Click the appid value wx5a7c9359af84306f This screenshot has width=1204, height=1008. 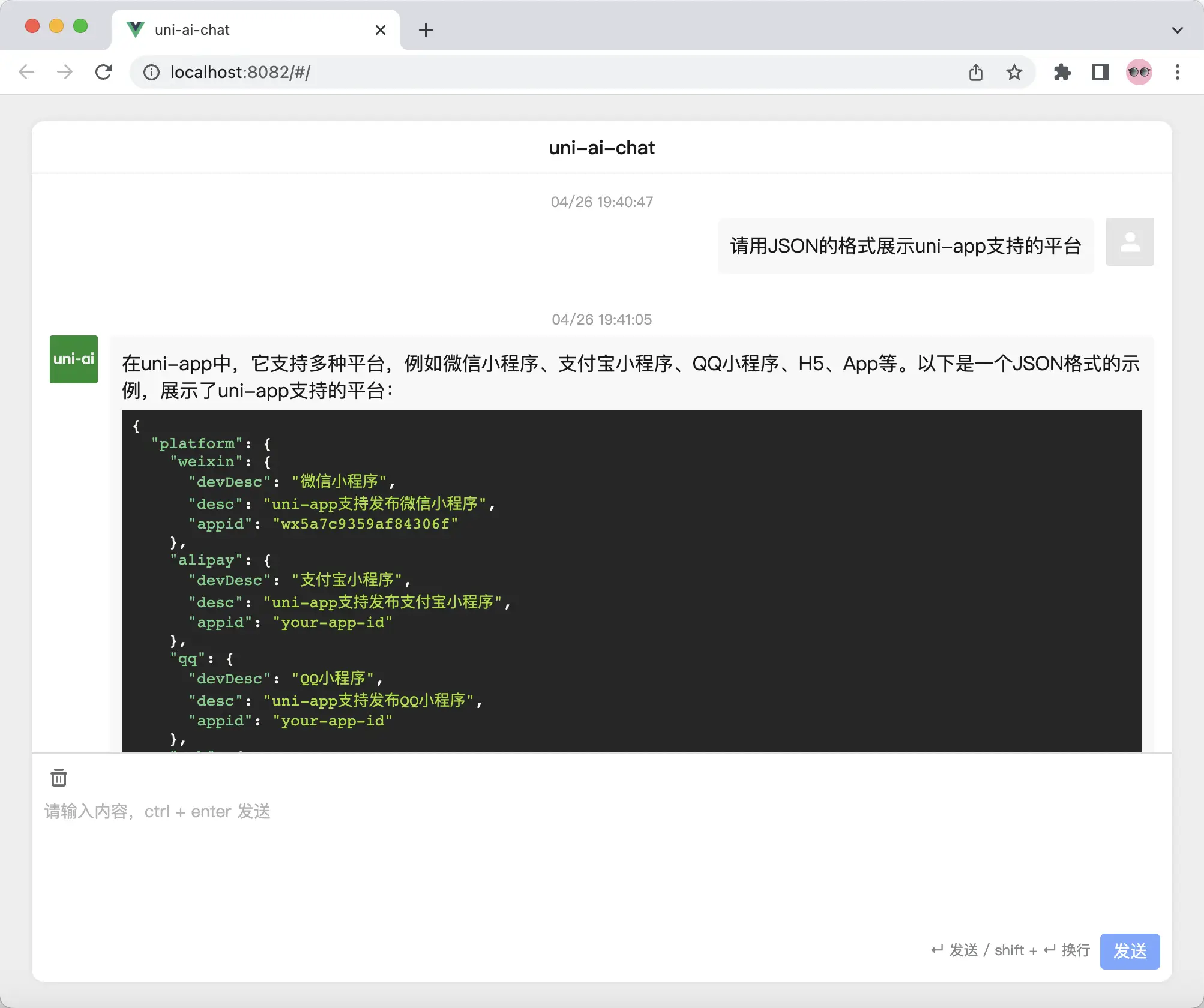[x=365, y=524]
